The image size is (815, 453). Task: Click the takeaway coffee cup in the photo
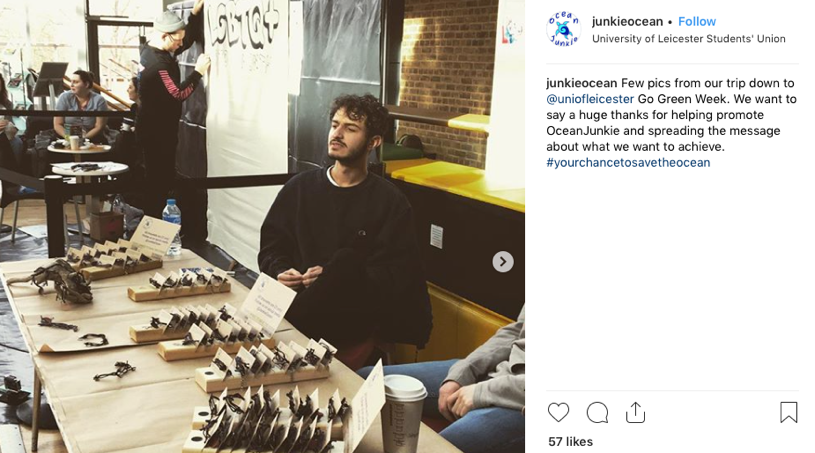(x=403, y=413)
